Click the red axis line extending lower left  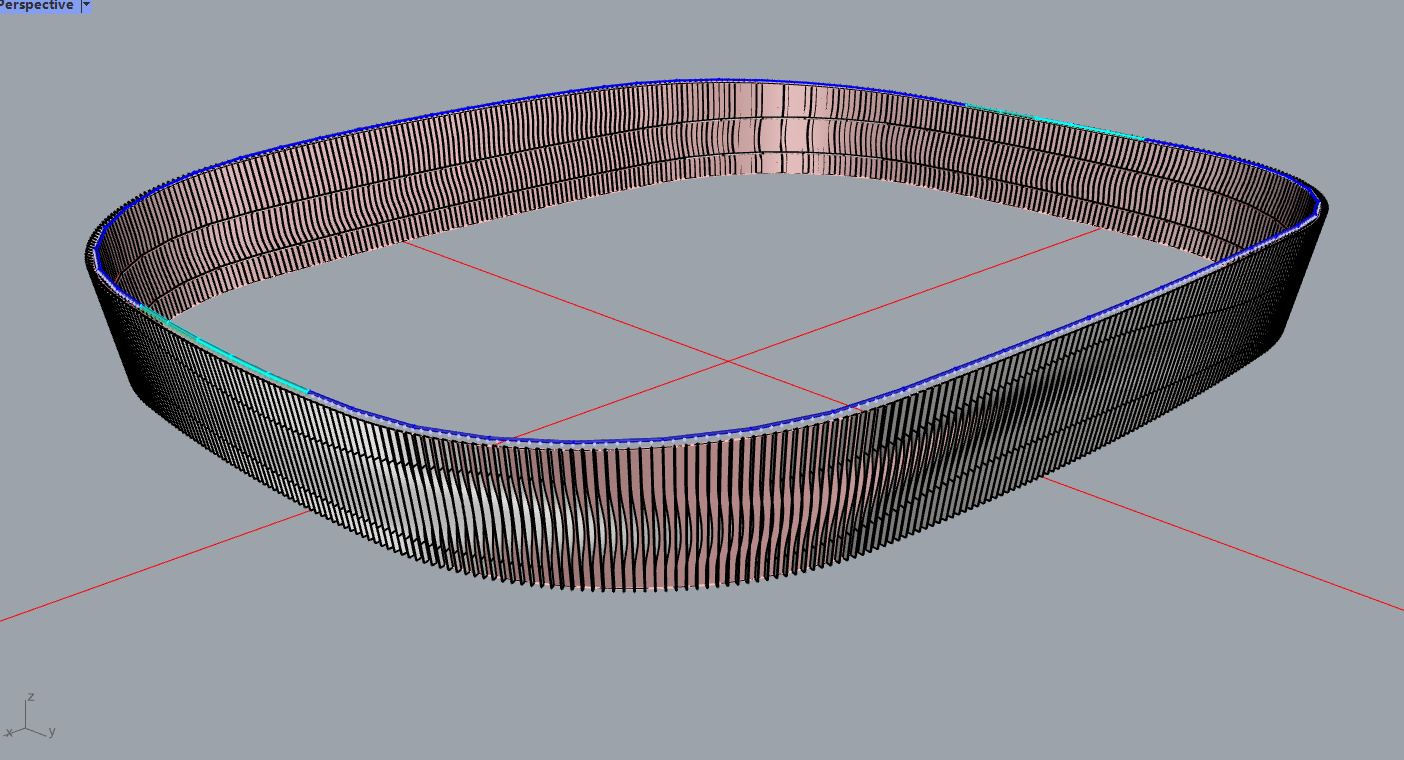(x=150, y=567)
